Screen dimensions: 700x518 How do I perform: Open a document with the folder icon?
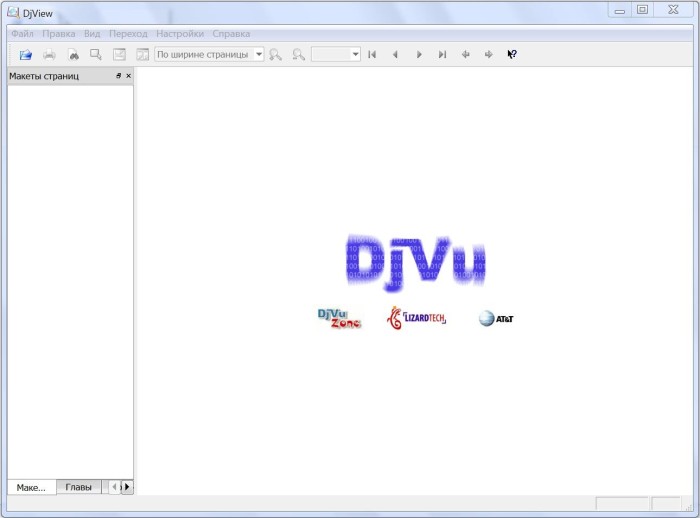tap(25, 54)
